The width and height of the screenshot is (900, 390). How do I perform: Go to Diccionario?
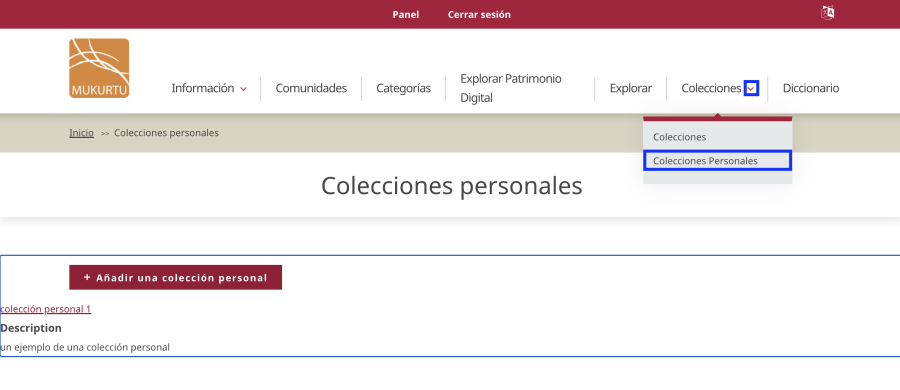[x=810, y=88]
